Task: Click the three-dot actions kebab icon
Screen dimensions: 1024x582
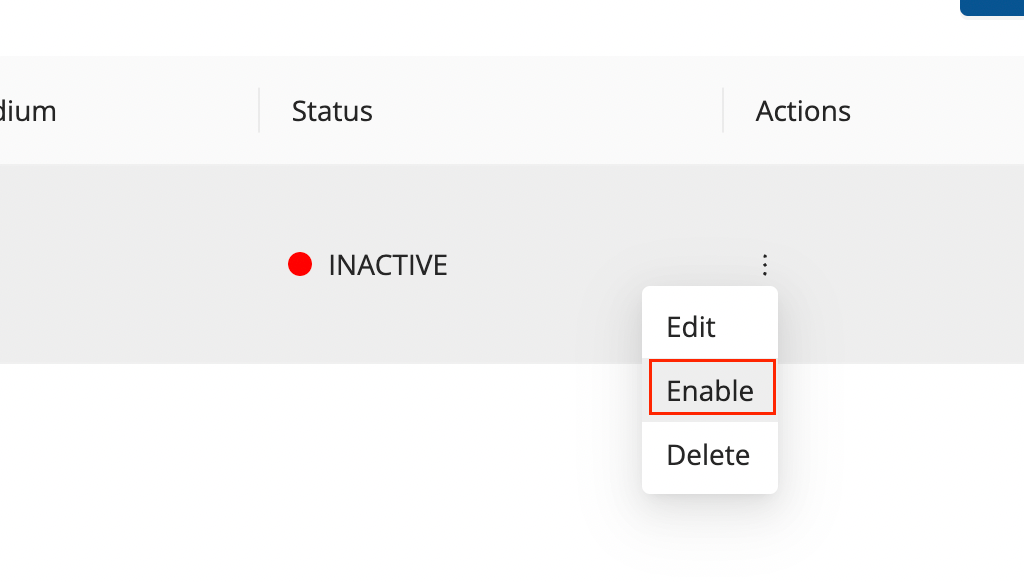Action: (x=765, y=265)
